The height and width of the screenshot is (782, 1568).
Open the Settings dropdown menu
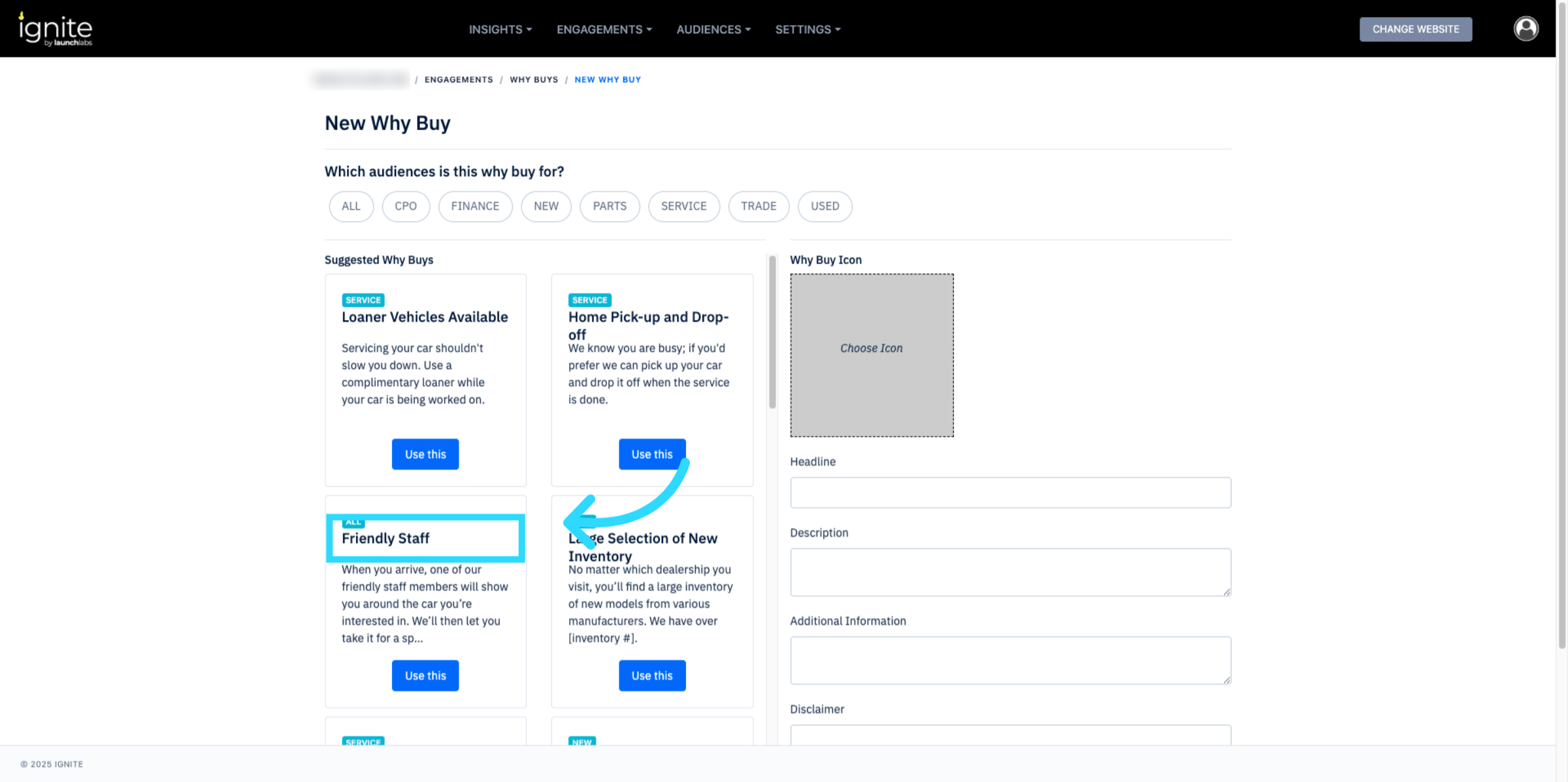808,29
